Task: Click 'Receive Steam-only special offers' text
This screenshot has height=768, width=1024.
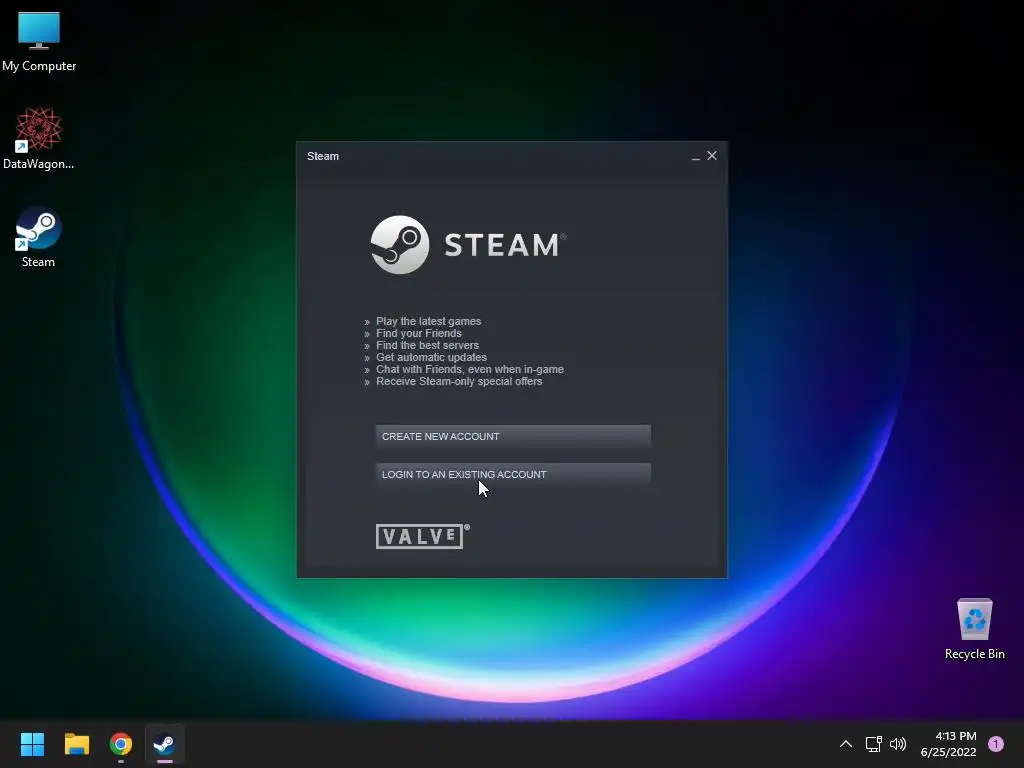Action: click(458, 381)
